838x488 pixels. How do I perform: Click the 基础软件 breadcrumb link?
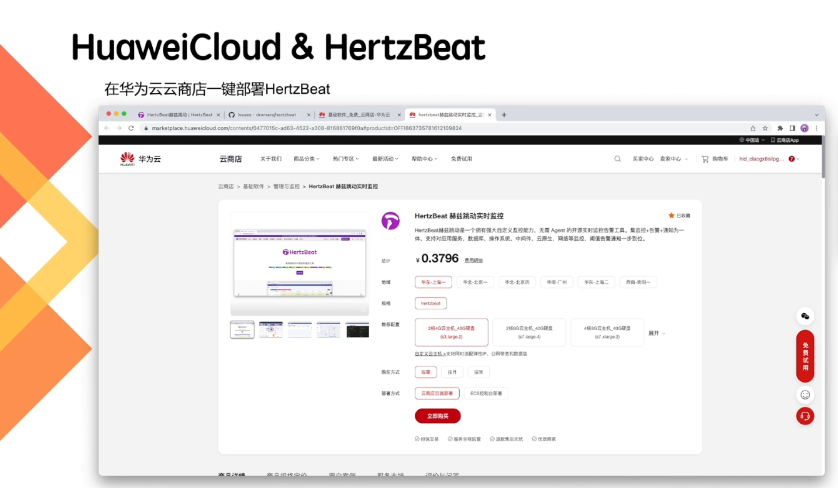click(x=253, y=187)
